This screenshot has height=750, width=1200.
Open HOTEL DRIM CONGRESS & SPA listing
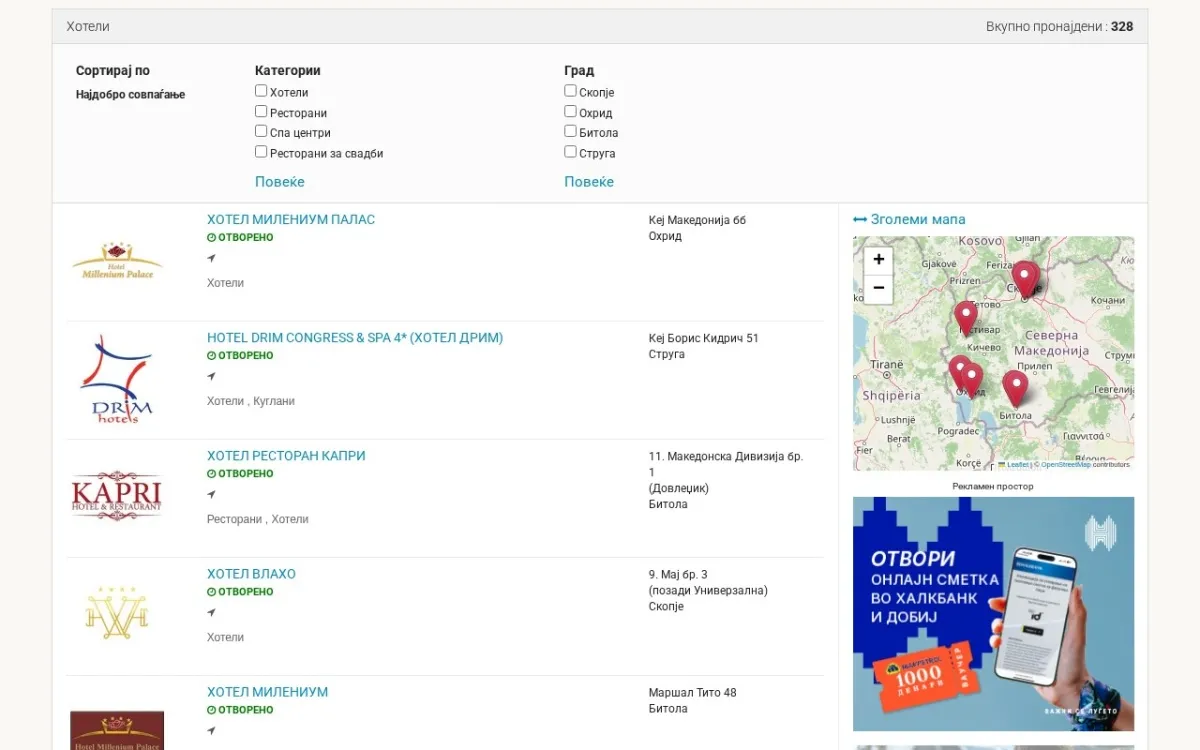[355, 338]
